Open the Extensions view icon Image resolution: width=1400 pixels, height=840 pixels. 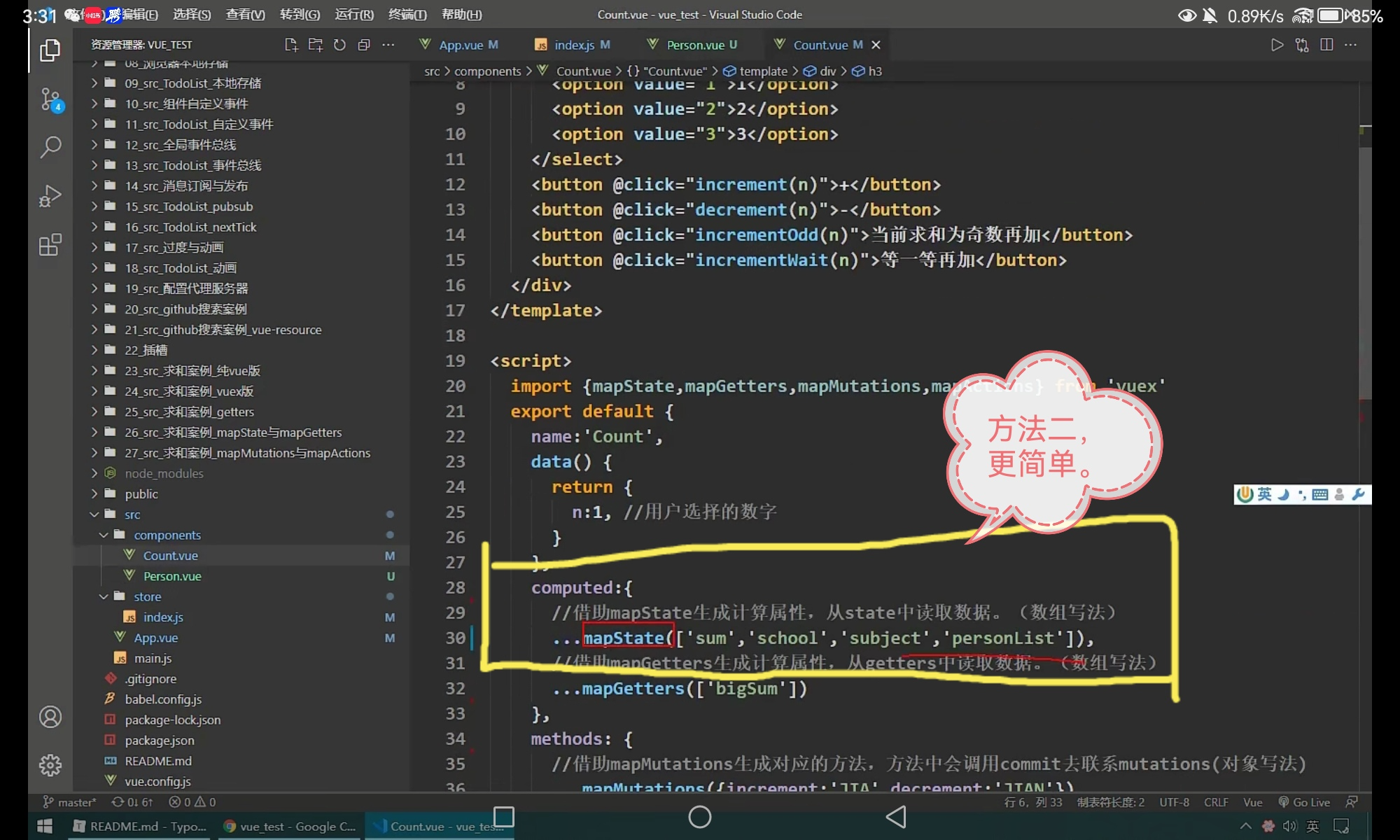click(50, 245)
